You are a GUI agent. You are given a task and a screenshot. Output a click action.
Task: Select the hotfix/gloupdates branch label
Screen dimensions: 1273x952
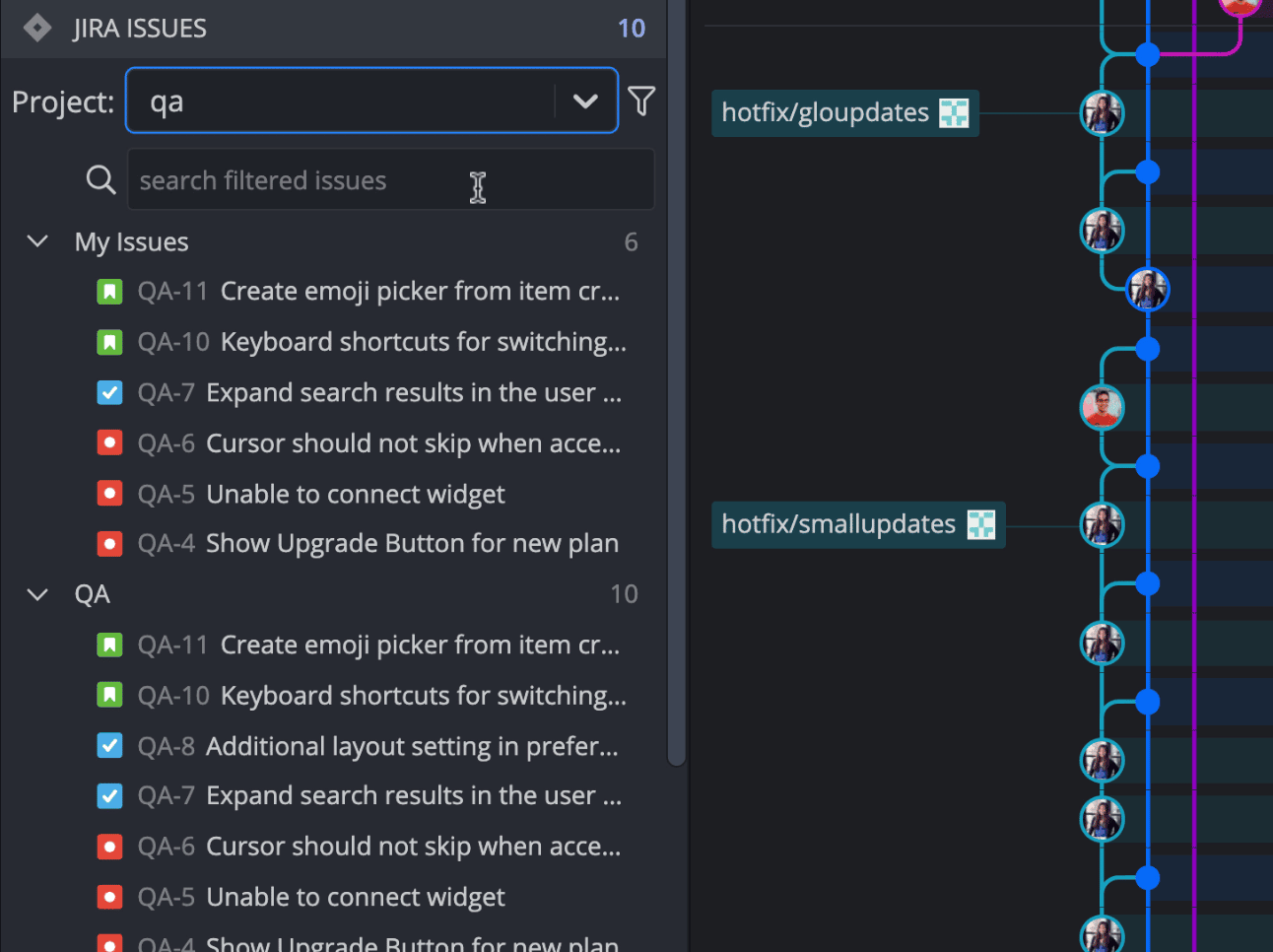point(825,113)
